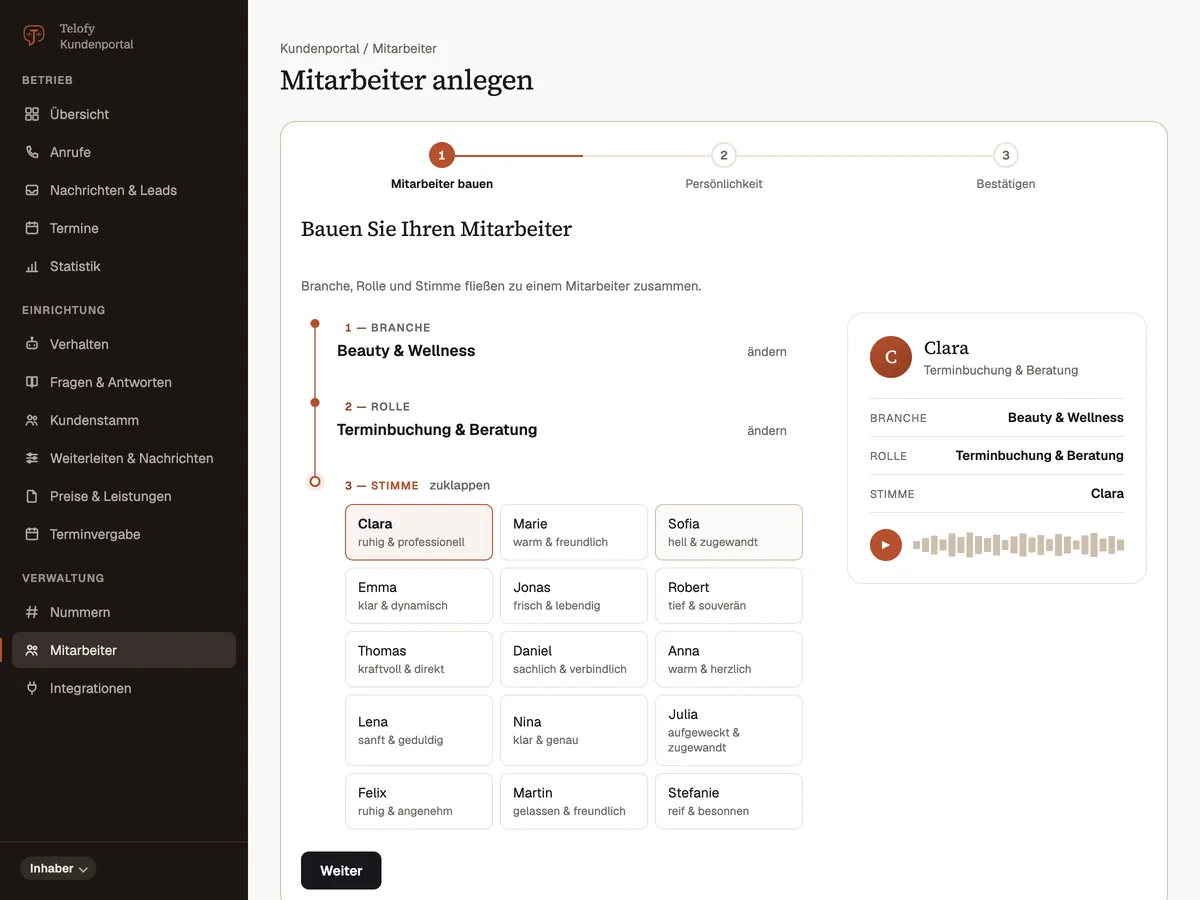Open Nummern via its hash icon
The image size is (1200, 900).
point(32,612)
